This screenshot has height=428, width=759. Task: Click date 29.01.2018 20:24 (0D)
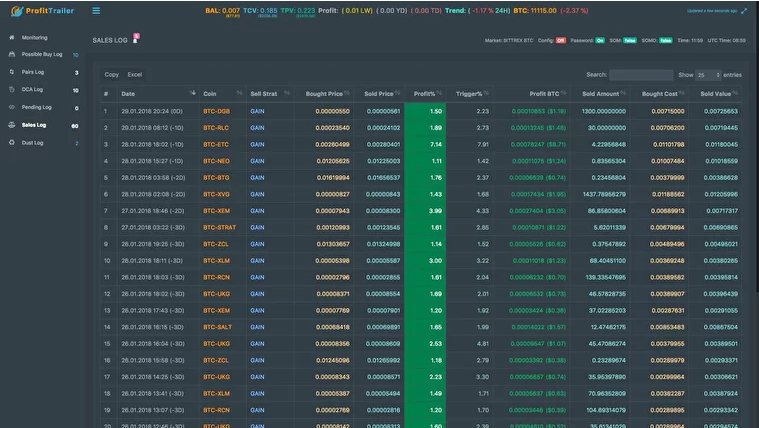pos(152,111)
